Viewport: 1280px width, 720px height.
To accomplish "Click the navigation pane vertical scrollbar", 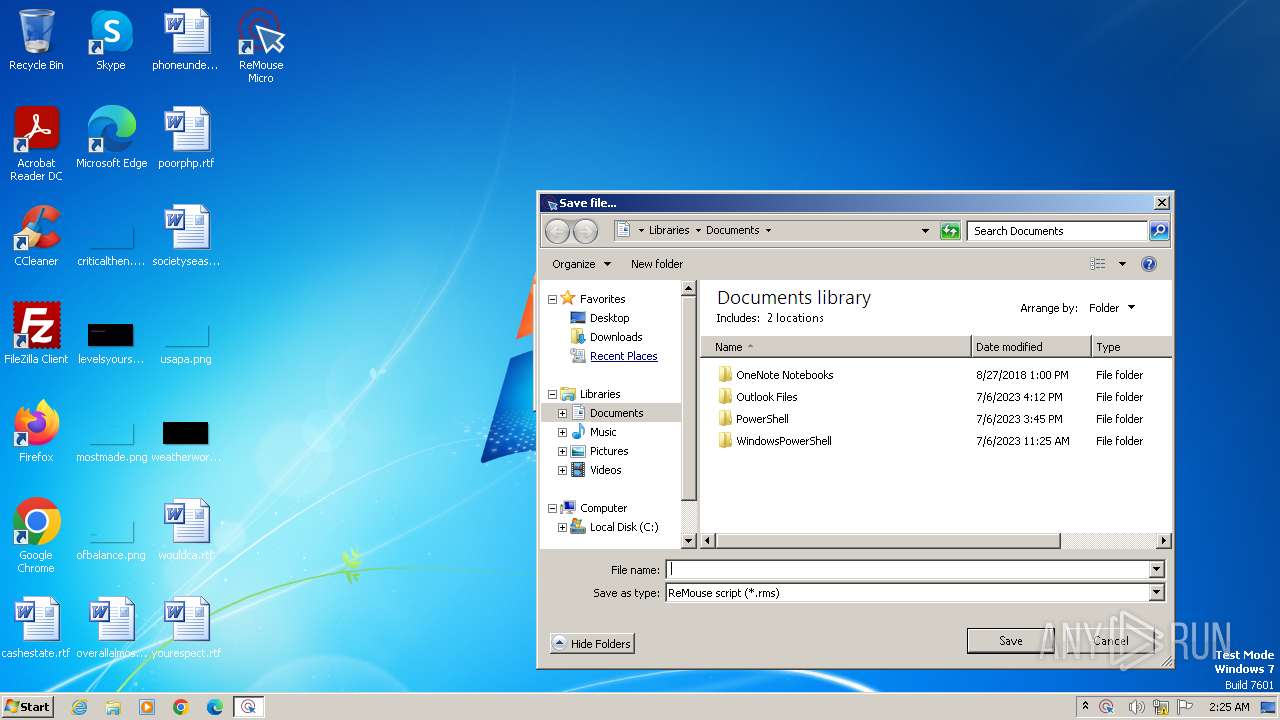I will [688, 400].
